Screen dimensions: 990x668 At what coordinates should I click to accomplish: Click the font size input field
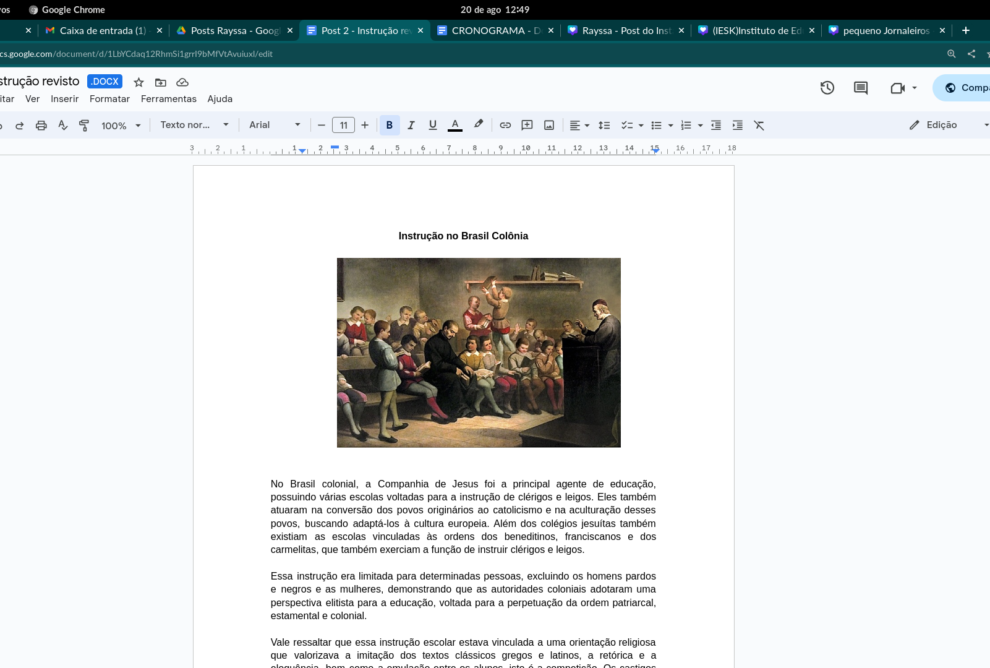(343, 125)
